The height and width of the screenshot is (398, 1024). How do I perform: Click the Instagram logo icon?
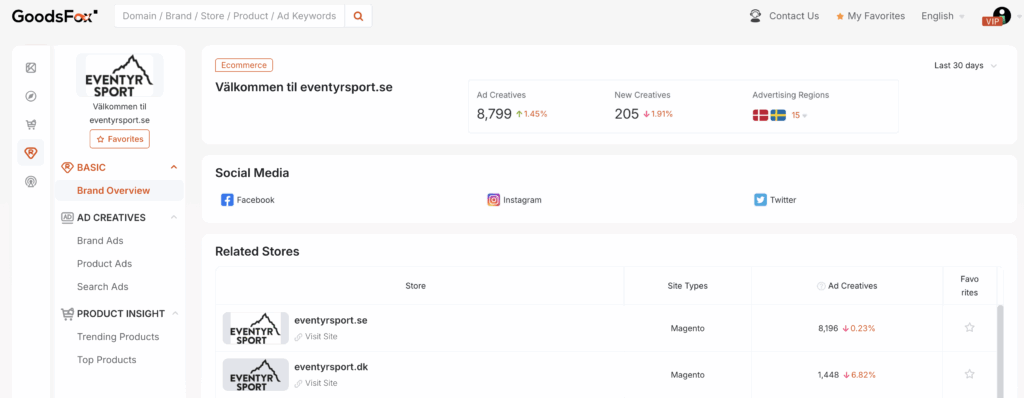[494, 200]
